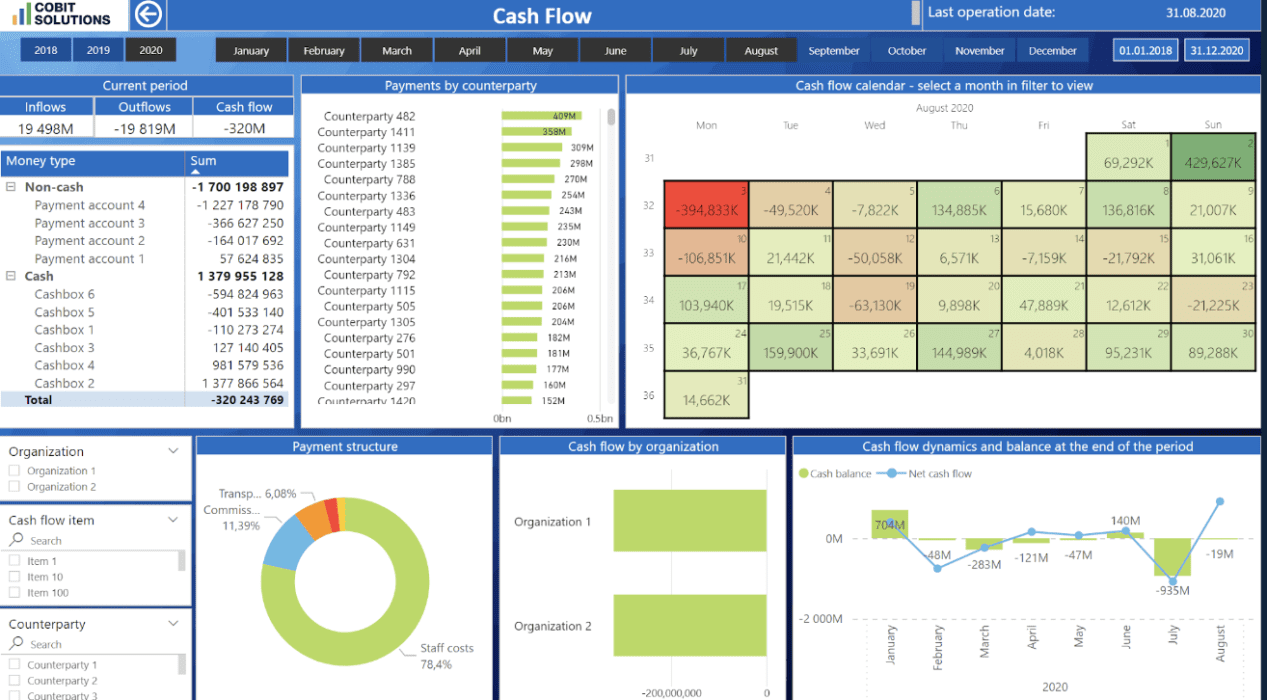Select the September month filter

coord(833,49)
